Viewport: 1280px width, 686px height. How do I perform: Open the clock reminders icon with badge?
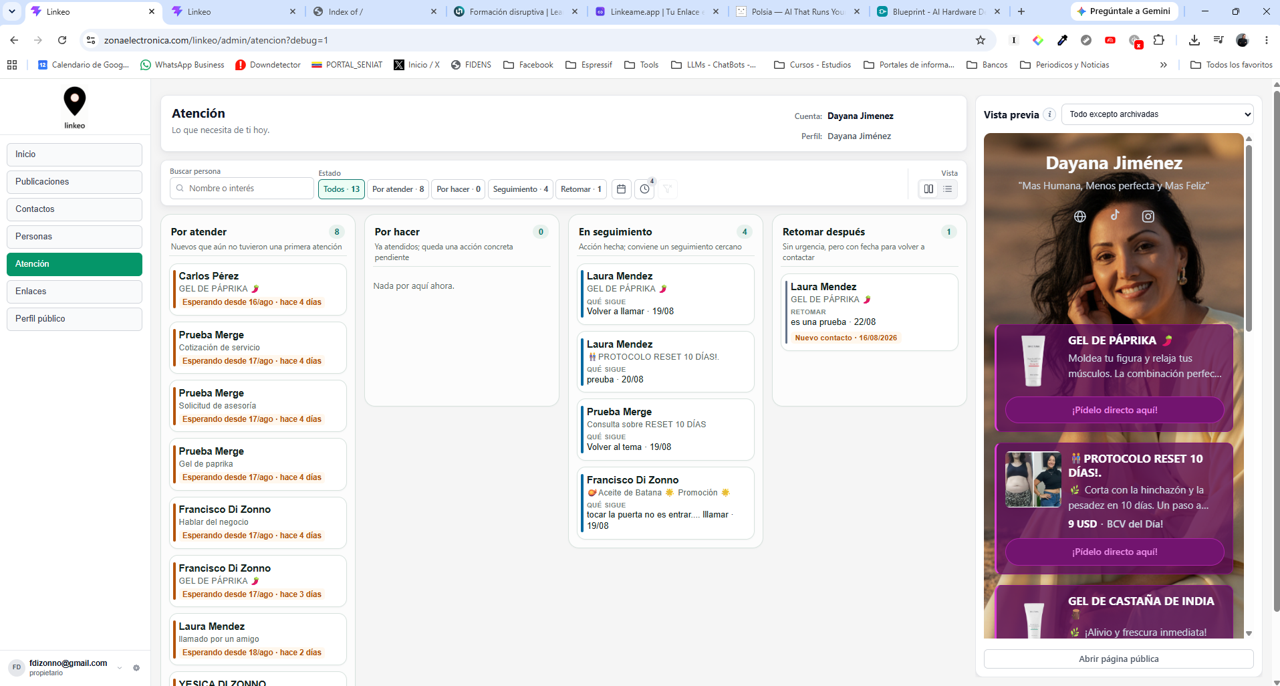coord(645,189)
